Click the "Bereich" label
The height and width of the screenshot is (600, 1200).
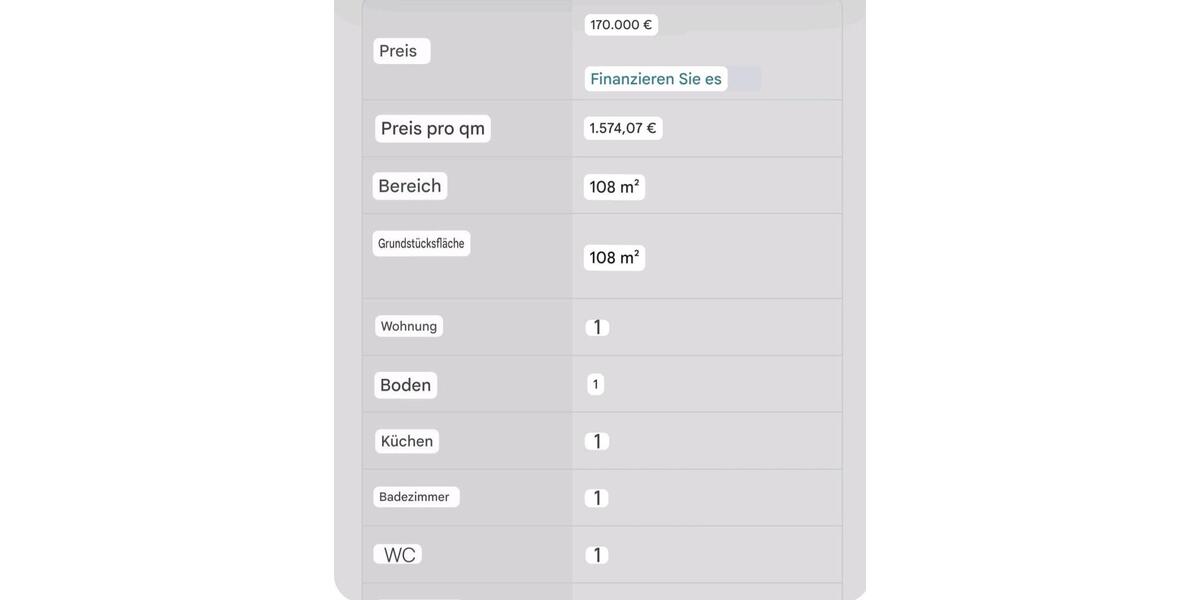(x=409, y=186)
